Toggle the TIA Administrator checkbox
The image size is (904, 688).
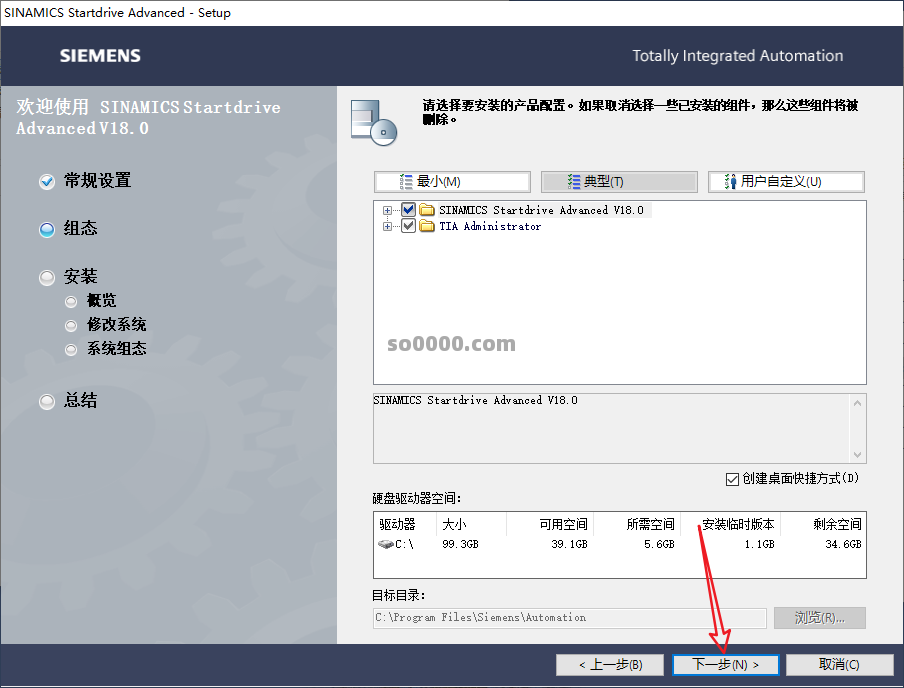click(408, 226)
